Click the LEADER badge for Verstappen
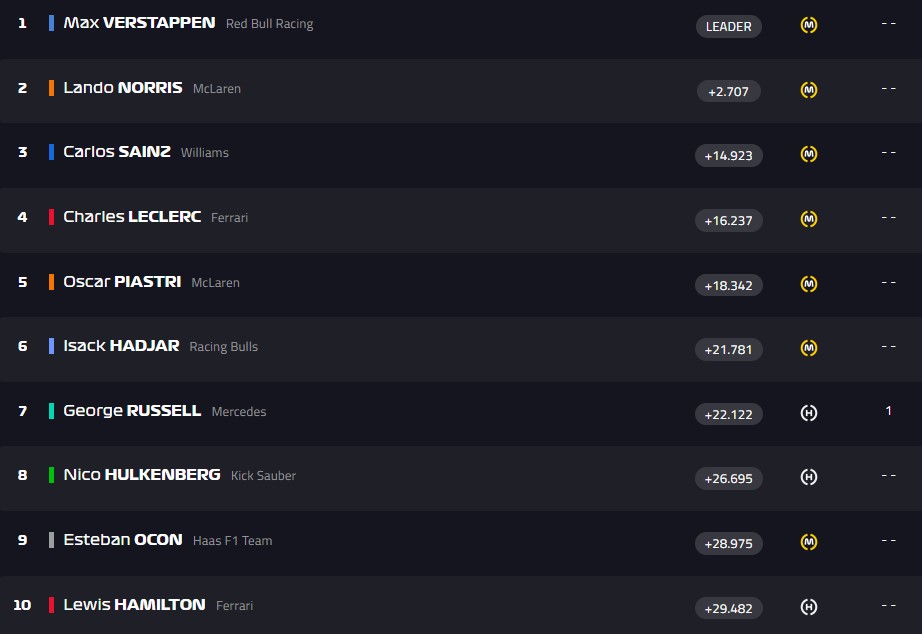The height and width of the screenshot is (634, 922). tap(728, 26)
